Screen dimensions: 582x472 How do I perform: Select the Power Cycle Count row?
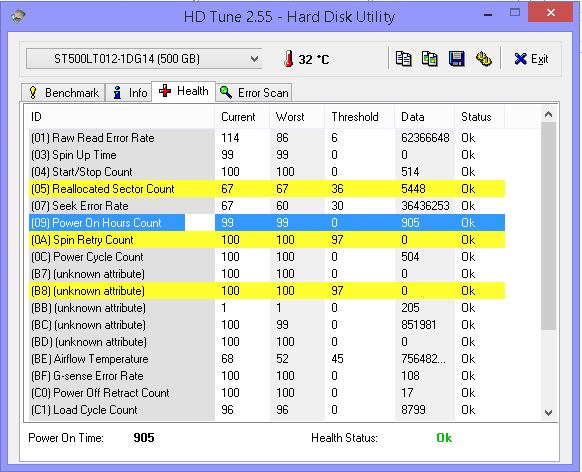coord(267,257)
